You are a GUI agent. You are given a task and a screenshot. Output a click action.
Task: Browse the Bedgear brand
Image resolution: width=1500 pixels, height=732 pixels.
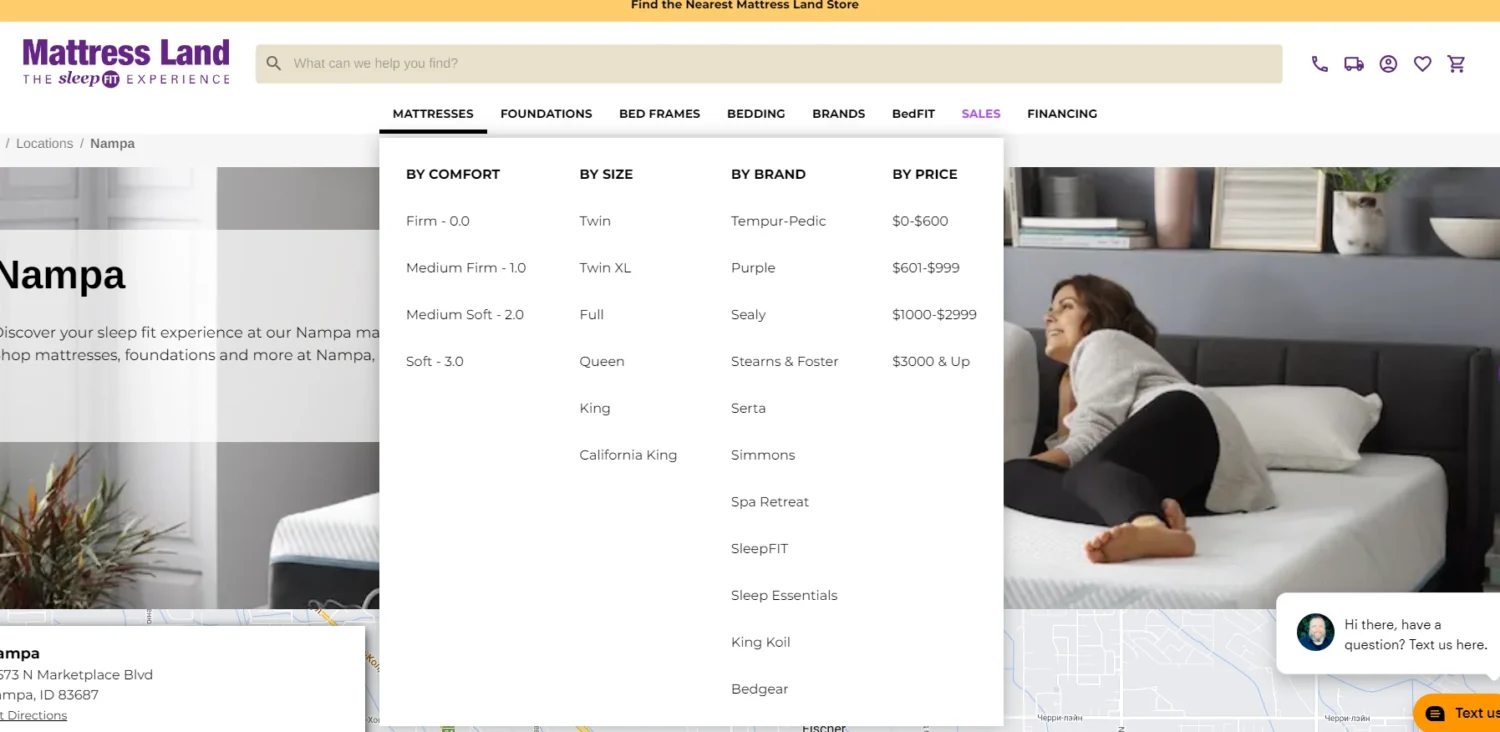click(760, 689)
